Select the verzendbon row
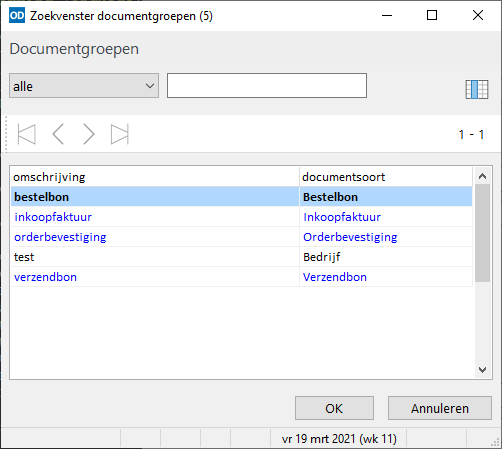 point(242,277)
